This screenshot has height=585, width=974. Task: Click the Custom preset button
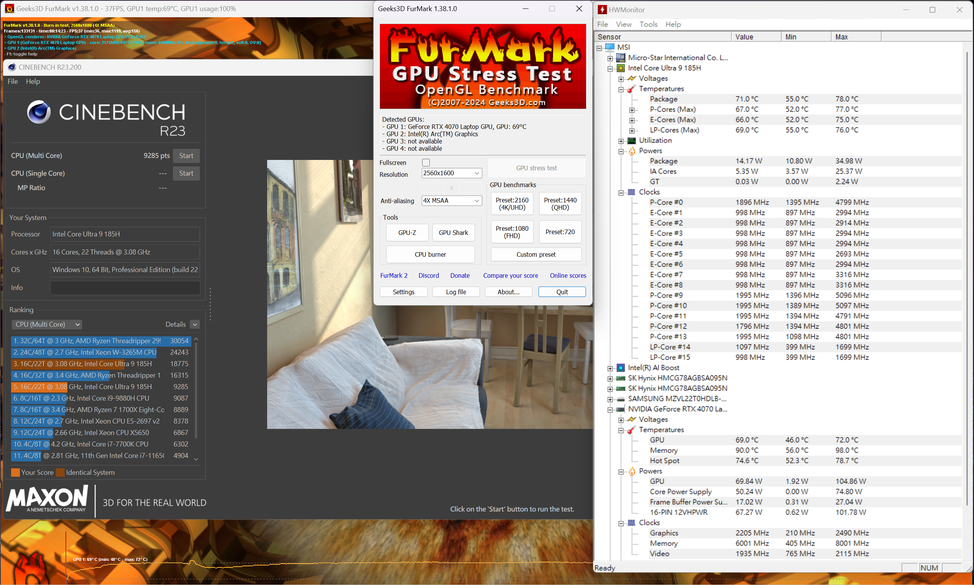pos(536,254)
